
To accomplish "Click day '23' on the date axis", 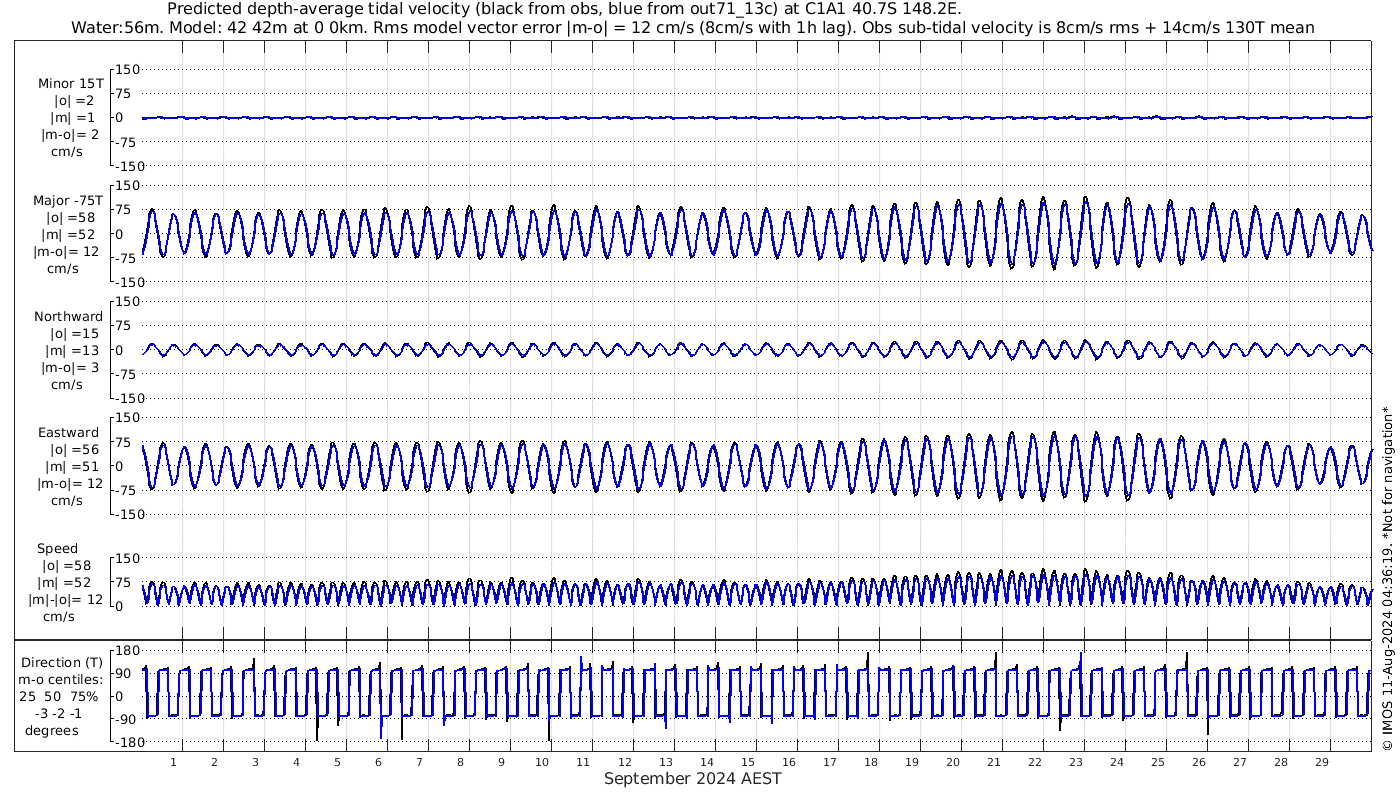I will (x=1075, y=762).
